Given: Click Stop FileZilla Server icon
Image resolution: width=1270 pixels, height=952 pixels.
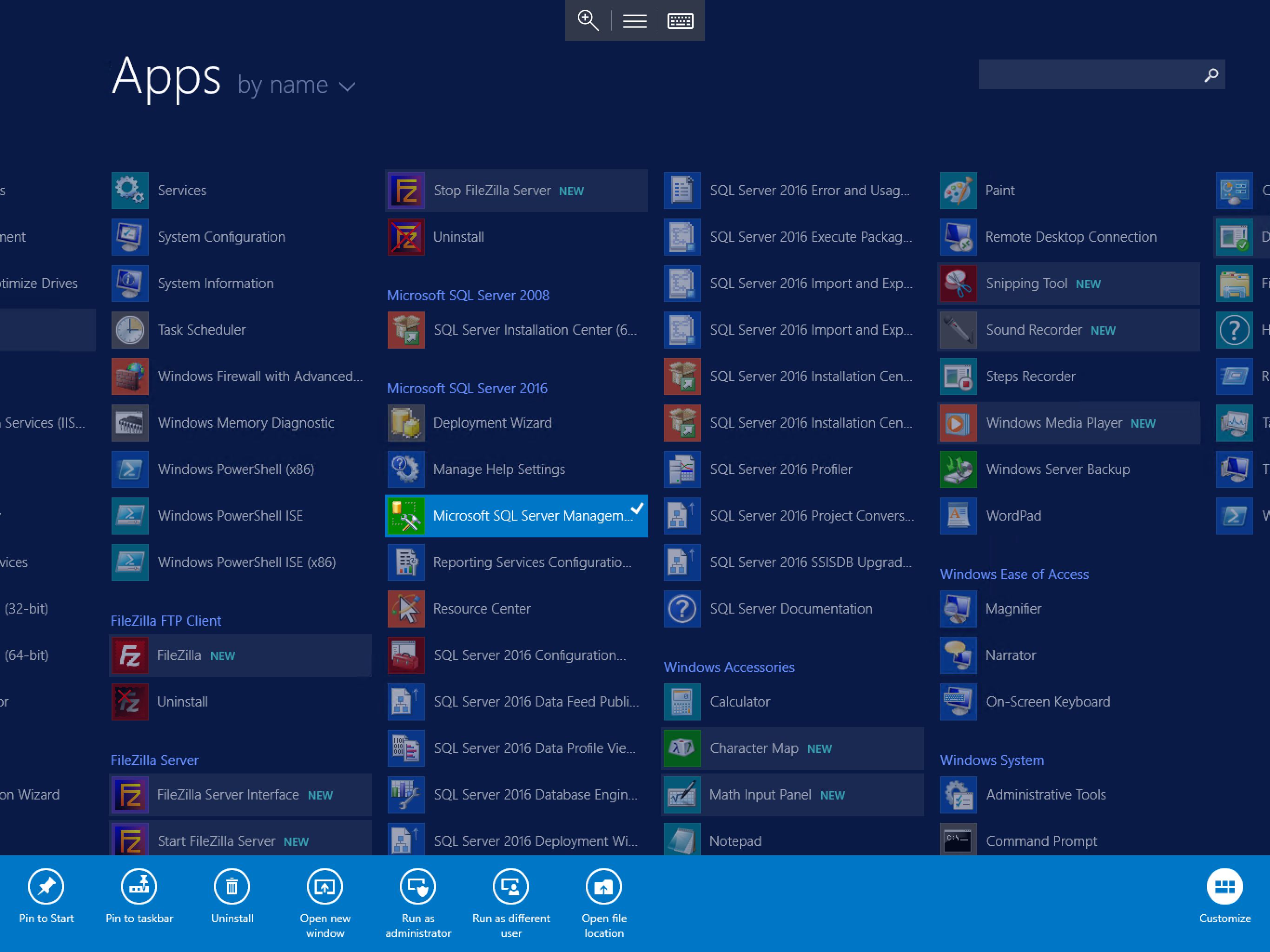Looking at the screenshot, I should 406,190.
